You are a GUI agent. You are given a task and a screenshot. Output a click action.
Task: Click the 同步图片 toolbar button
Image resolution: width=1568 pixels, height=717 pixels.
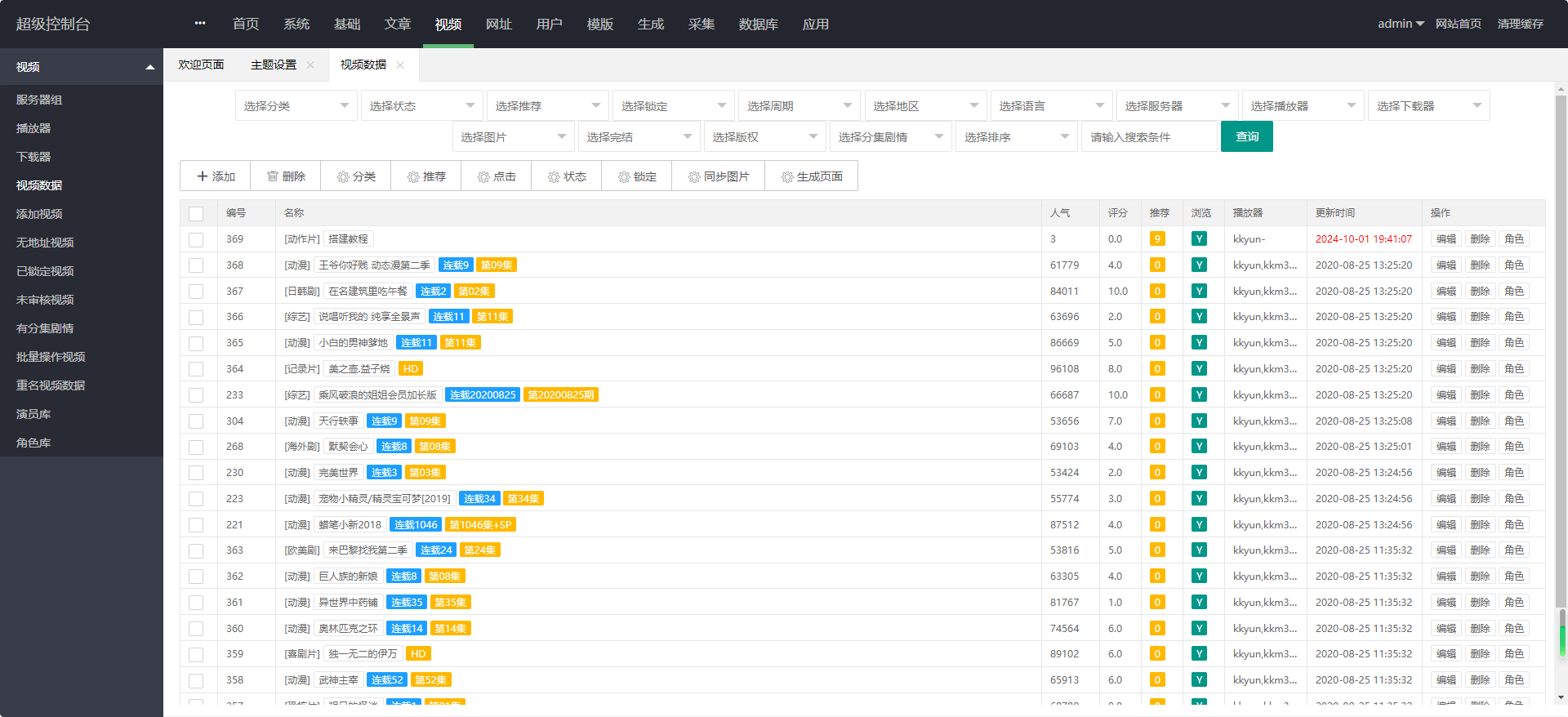pyautogui.click(x=718, y=176)
